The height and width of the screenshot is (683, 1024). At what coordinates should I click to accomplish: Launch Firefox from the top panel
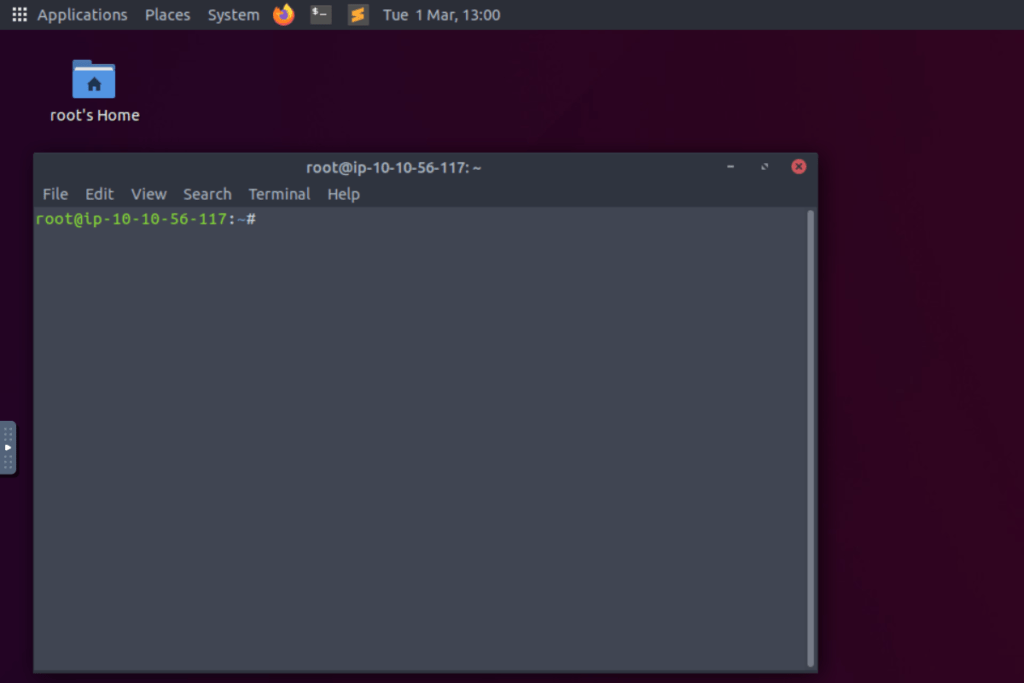[284, 15]
